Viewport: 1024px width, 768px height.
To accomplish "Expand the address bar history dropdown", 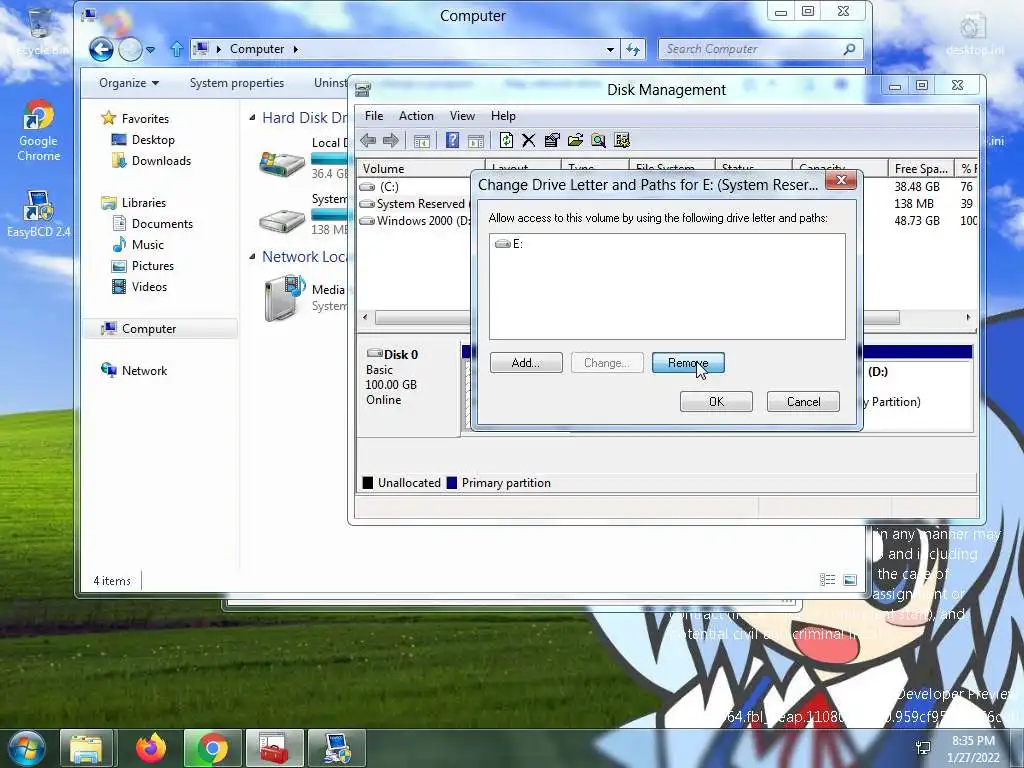I will pos(610,50).
